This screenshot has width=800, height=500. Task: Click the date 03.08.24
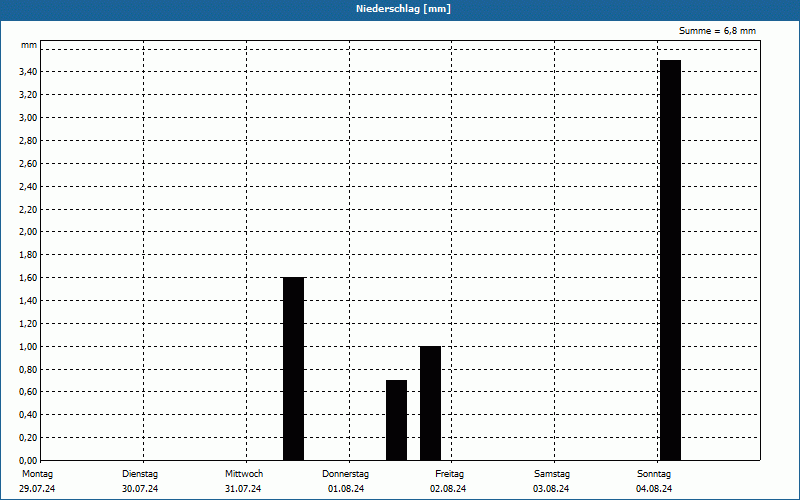point(551,489)
